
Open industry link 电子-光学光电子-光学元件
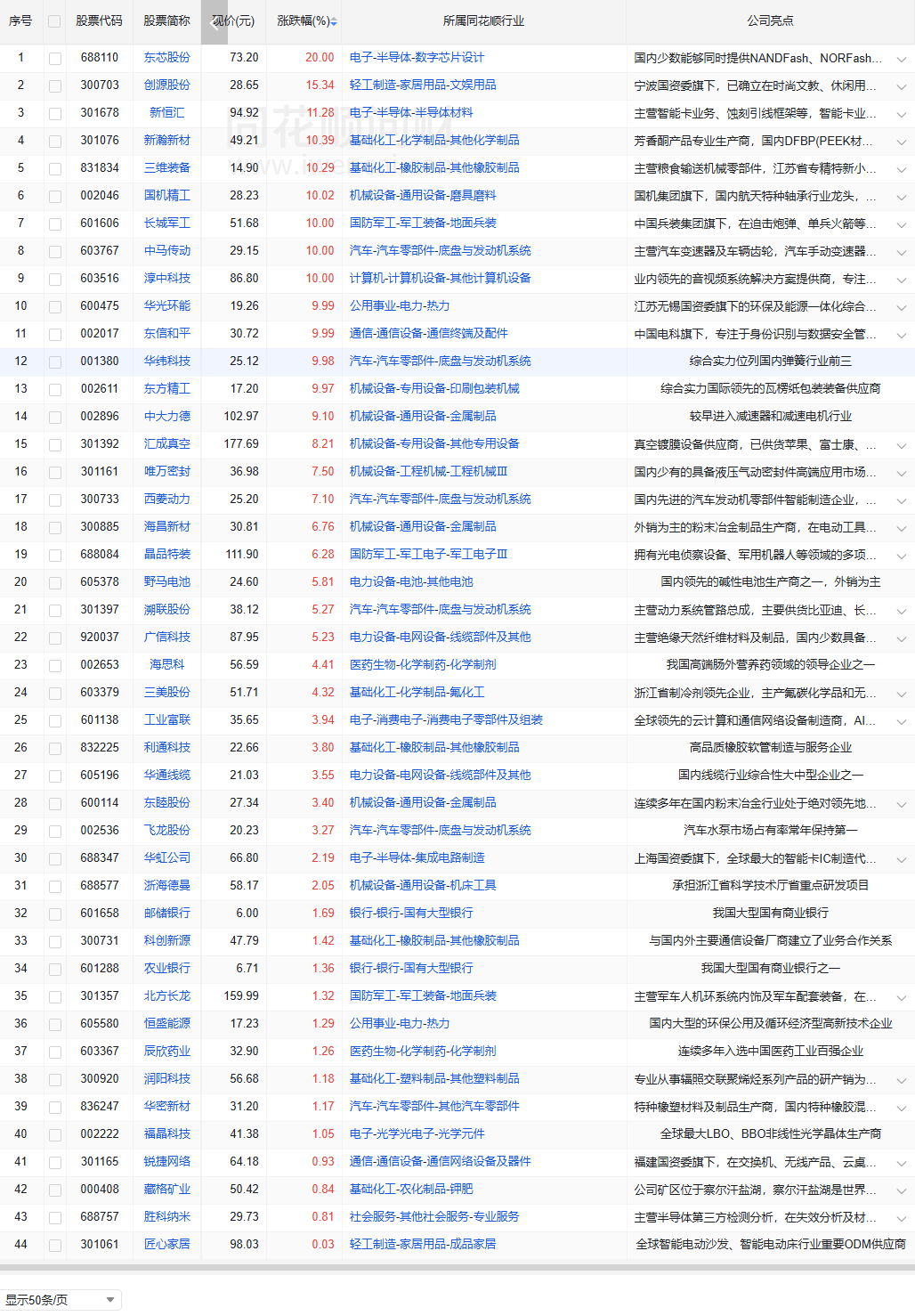pyautogui.click(x=417, y=1133)
